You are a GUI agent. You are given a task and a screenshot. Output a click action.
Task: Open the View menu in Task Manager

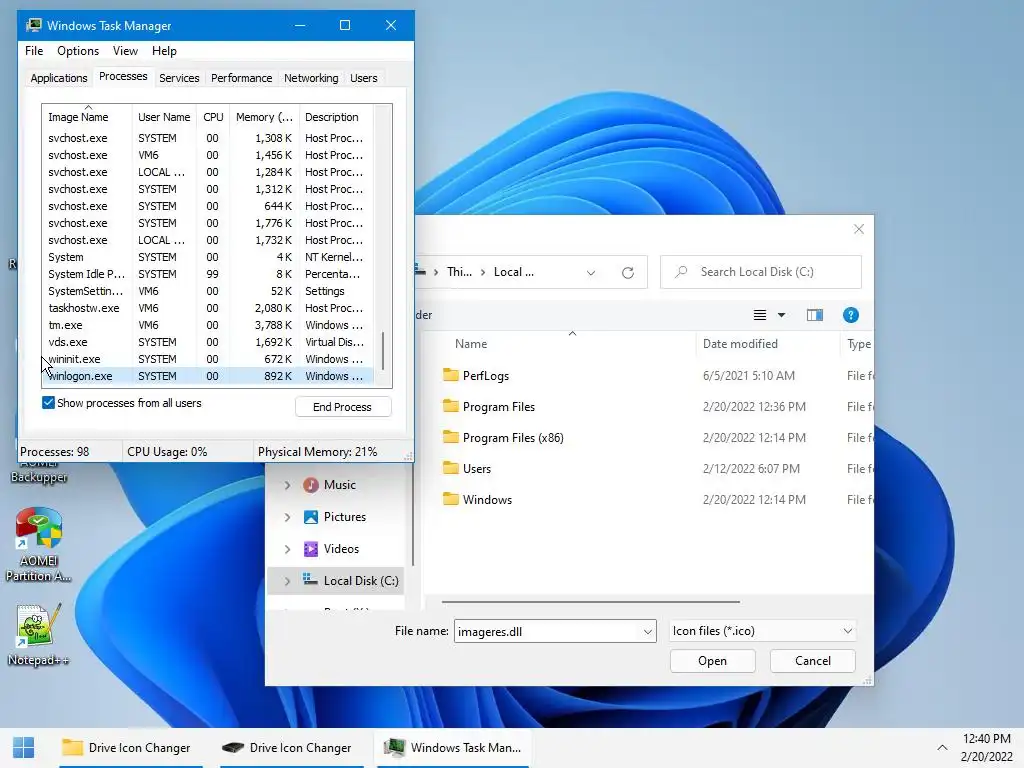tap(125, 51)
